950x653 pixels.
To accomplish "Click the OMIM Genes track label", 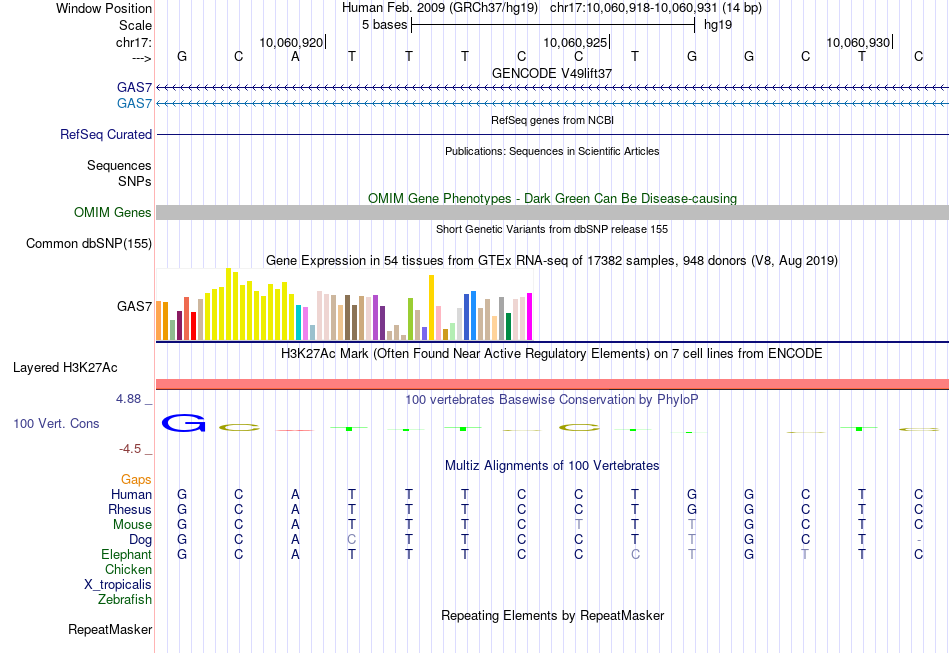I will tap(112, 213).
